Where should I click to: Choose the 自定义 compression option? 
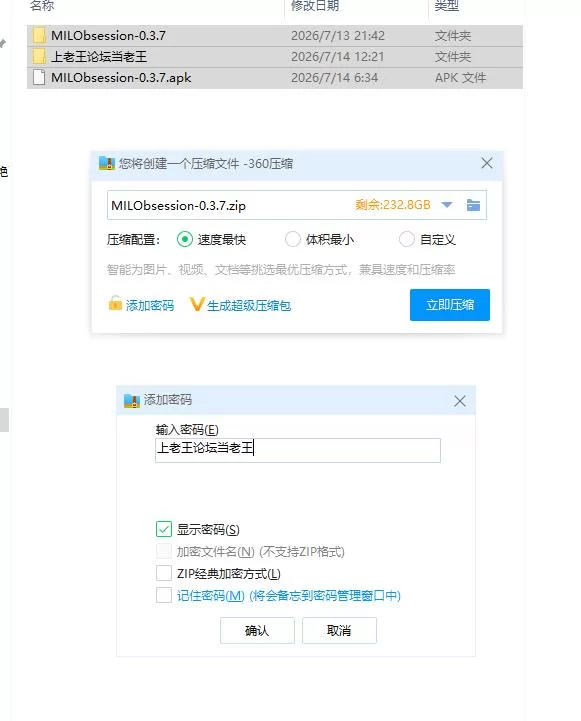click(x=406, y=239)
